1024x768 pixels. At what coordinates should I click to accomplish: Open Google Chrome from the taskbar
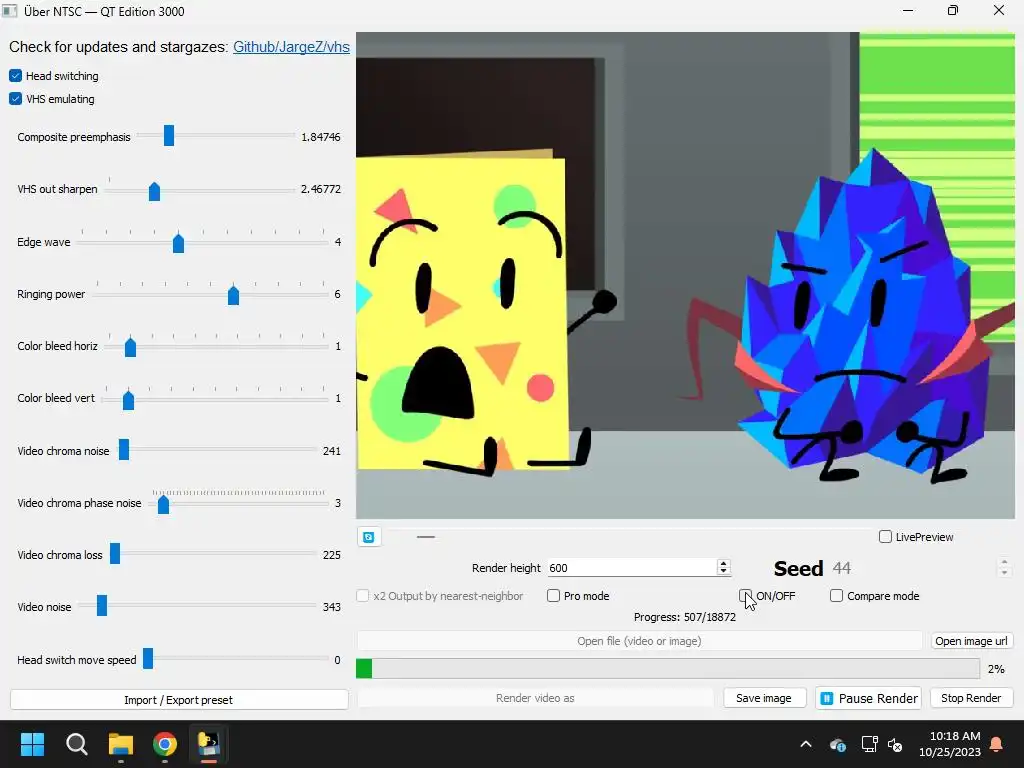click(165, 744)
